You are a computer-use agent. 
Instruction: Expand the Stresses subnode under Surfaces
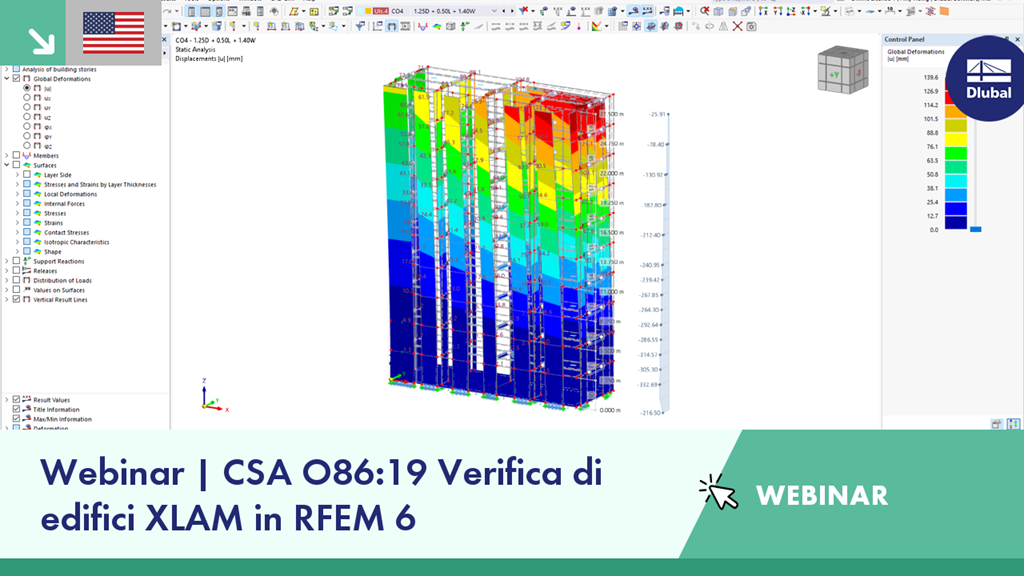click(17, 213)
